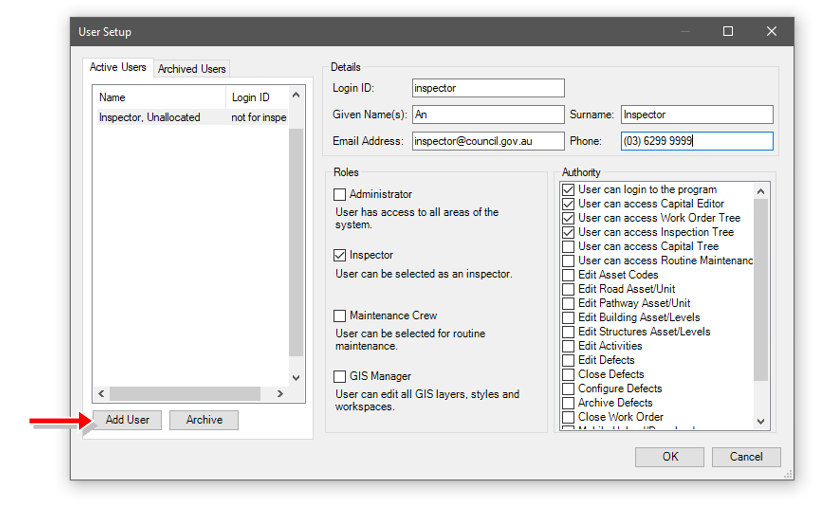Confirm changes with the OK button

[x=669, y=457]
